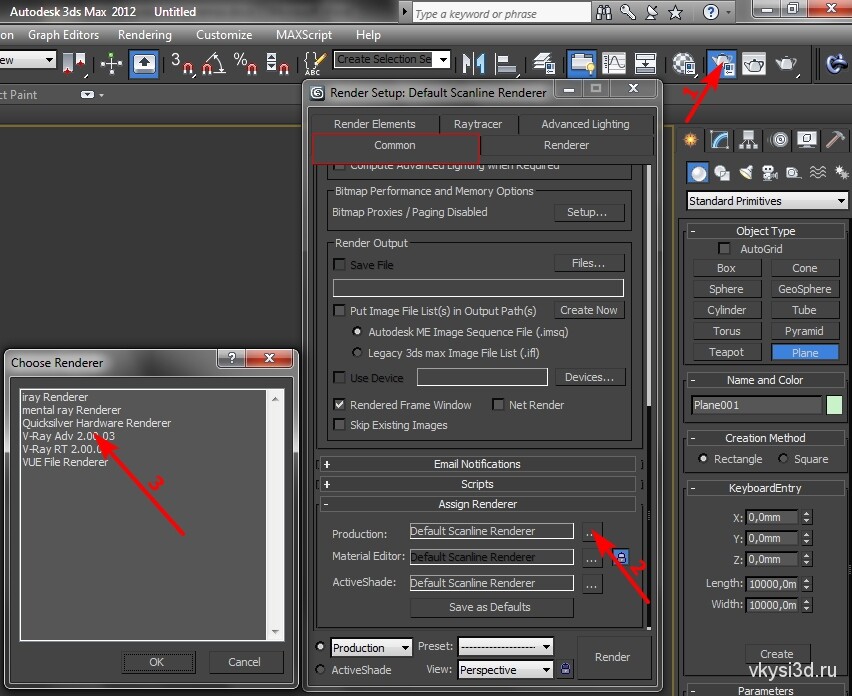The width and height of the screenshot is (852, 696).
Task: Collapse the KeyboardEntry rollout
Action: [x=766, y=488]
